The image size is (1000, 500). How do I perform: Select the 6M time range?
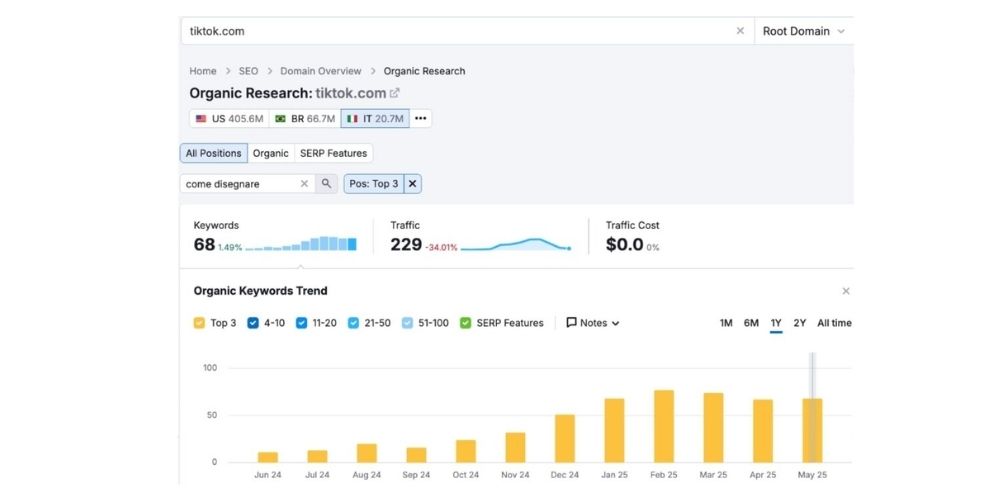pyautogui.click(x=751, y=323)
